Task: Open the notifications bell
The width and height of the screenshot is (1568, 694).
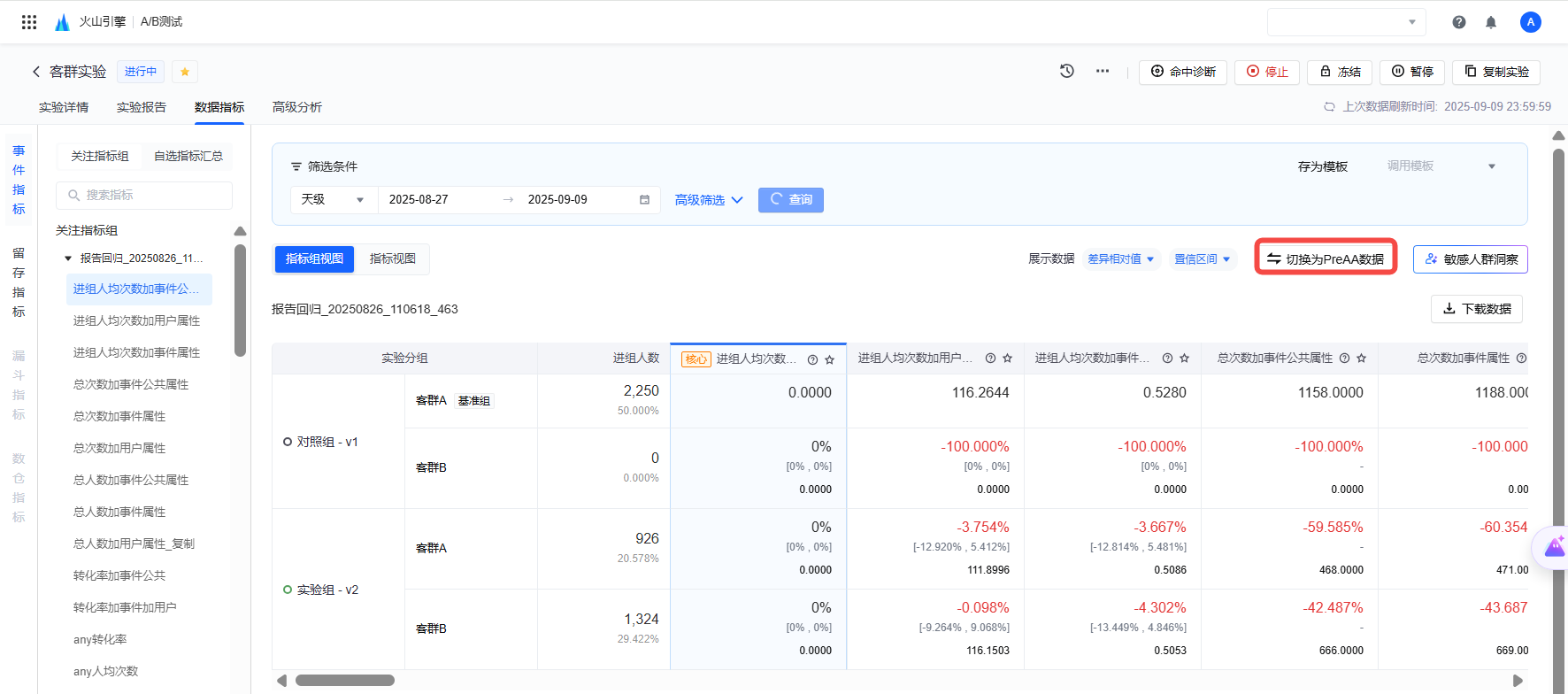Action: coord(1491,22)
